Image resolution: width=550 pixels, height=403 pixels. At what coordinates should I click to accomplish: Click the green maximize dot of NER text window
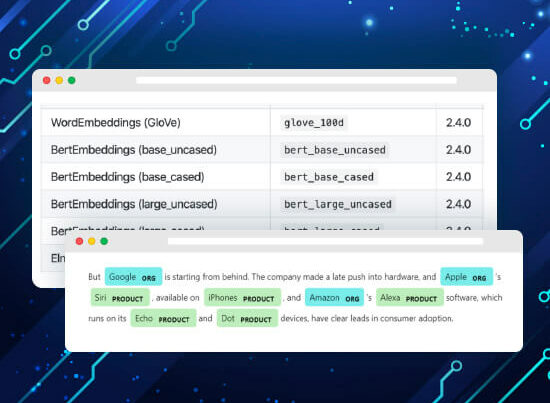[104, 241]
